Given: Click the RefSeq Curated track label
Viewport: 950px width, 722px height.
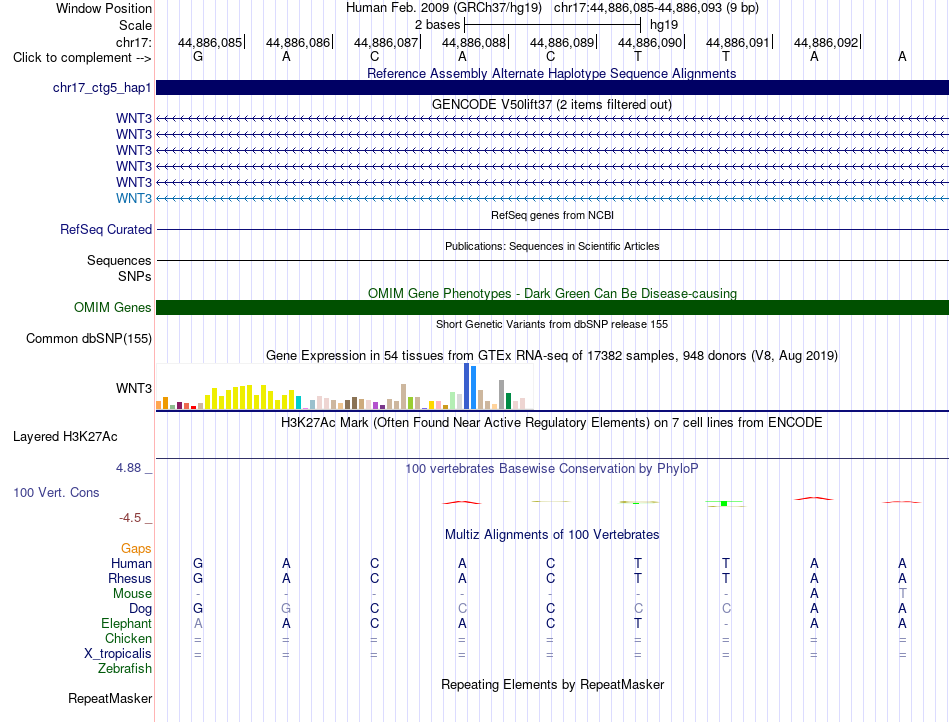Looking at the screenshot, I should [106, 230].
